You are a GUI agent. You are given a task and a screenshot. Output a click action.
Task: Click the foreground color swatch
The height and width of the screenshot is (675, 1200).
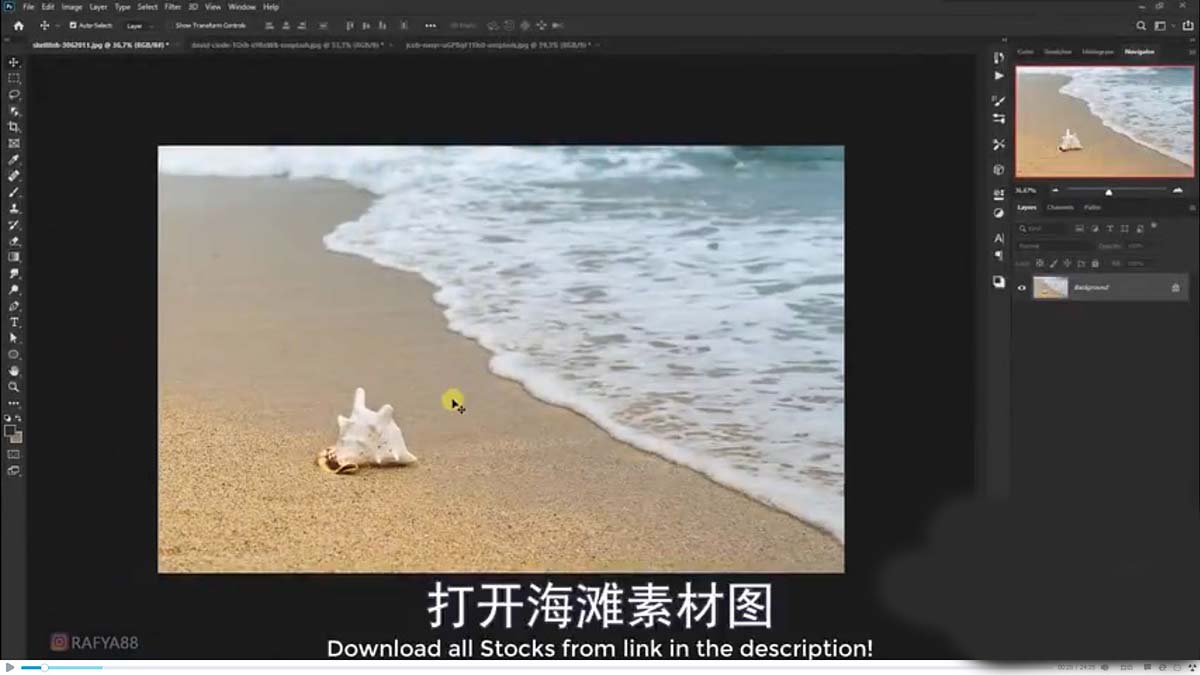(11, 431)
